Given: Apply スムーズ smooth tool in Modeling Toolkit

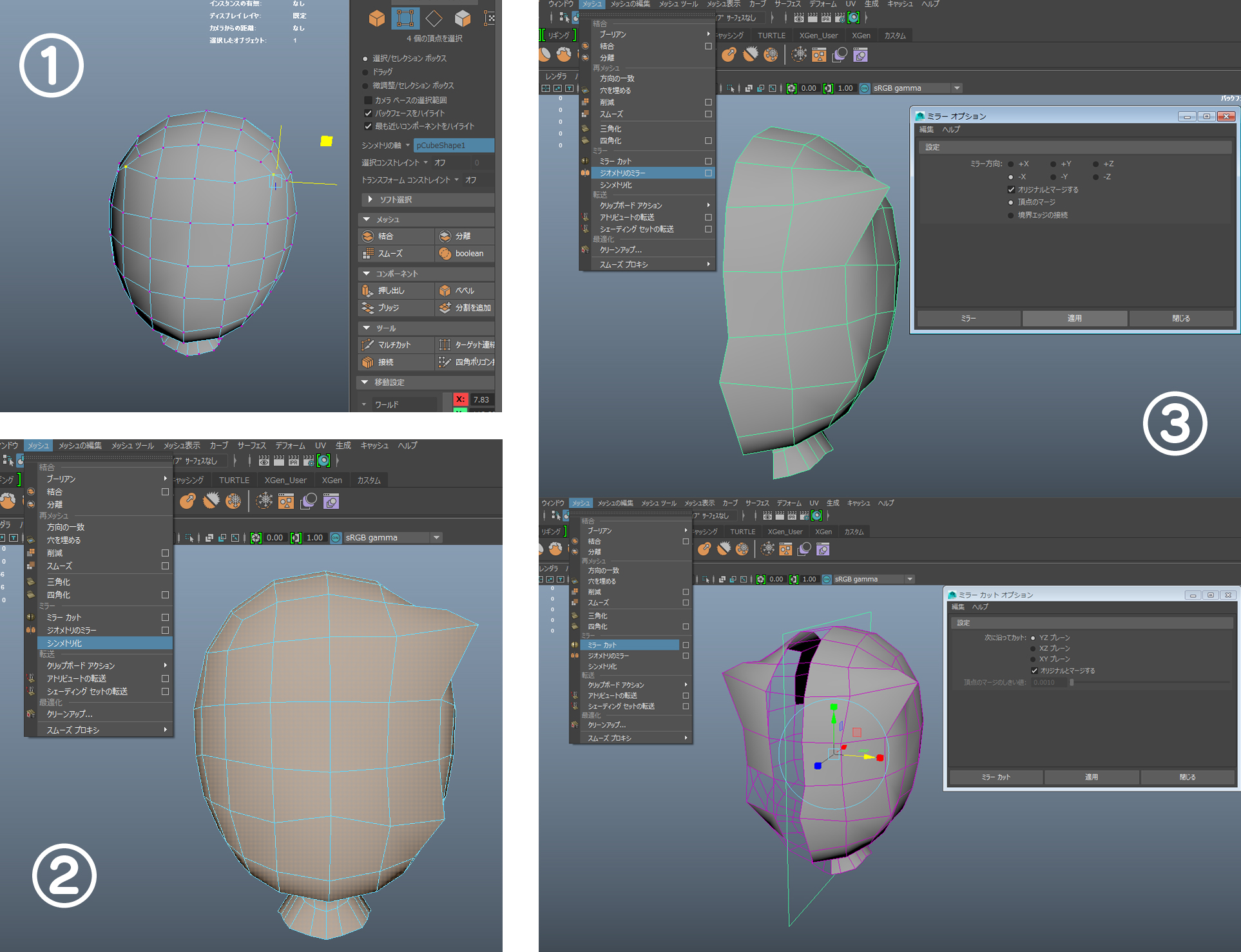Looking at the screenshot, I should (396, 254).
